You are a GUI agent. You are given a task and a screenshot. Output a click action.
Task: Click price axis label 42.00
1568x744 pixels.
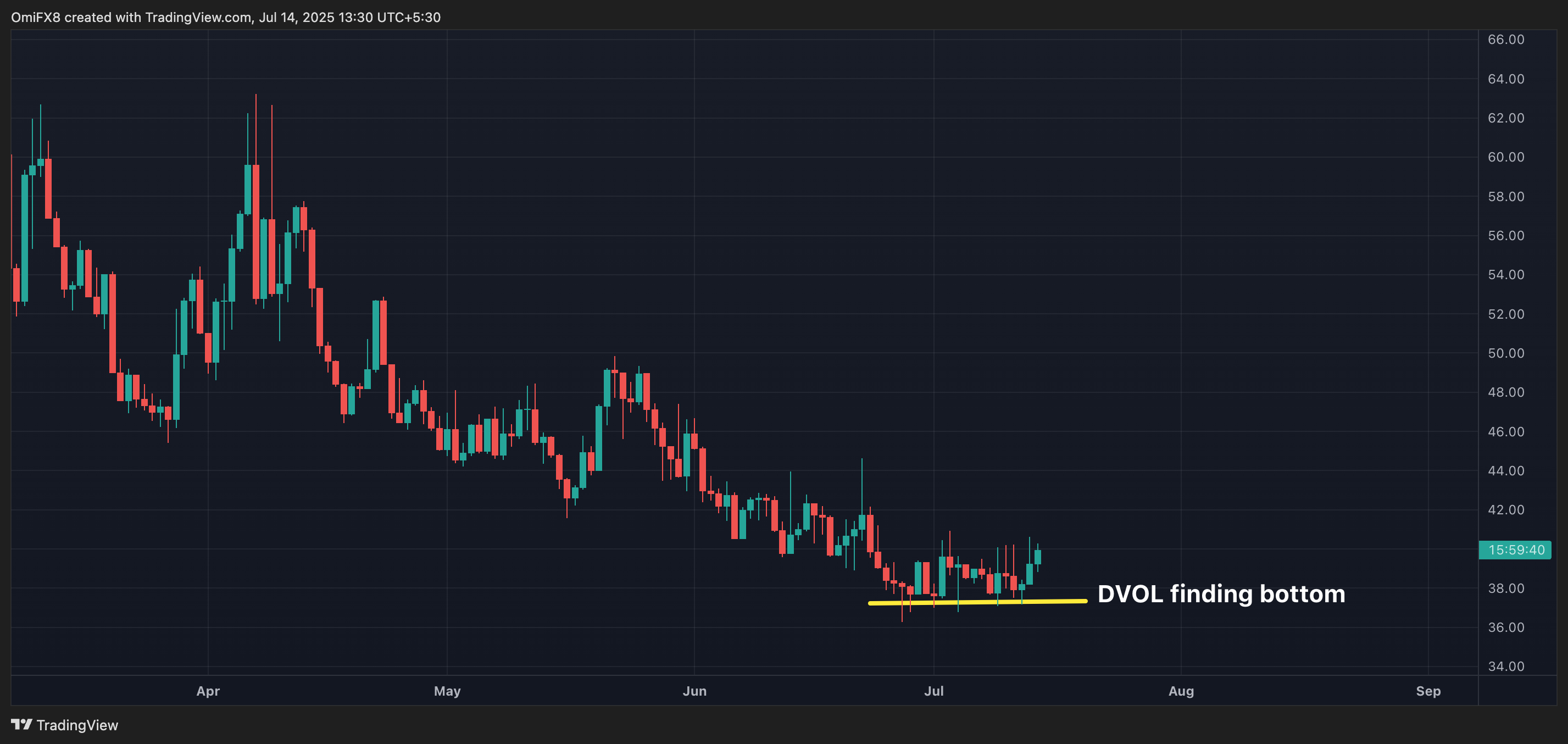1506,509
